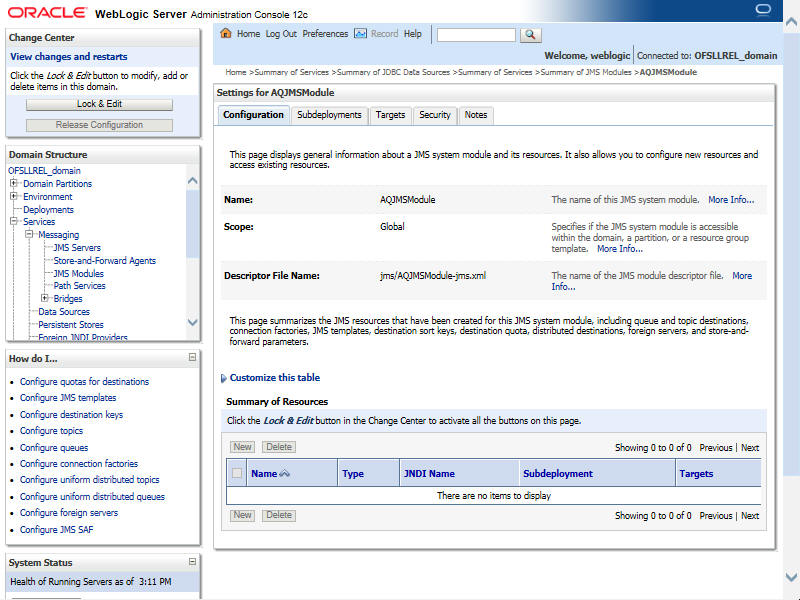Click the Name column sort arrows icon
Image resolution: width=800 pixels, height=600 pixels.
(x=285, y=473)
